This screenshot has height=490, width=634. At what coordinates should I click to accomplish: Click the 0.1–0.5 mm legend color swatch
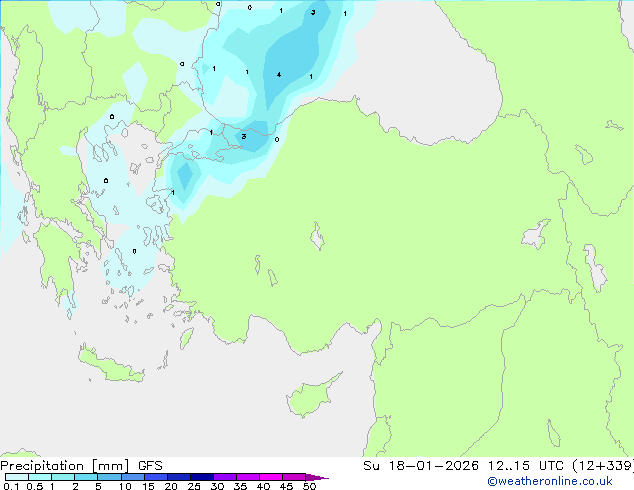[17, 477]
